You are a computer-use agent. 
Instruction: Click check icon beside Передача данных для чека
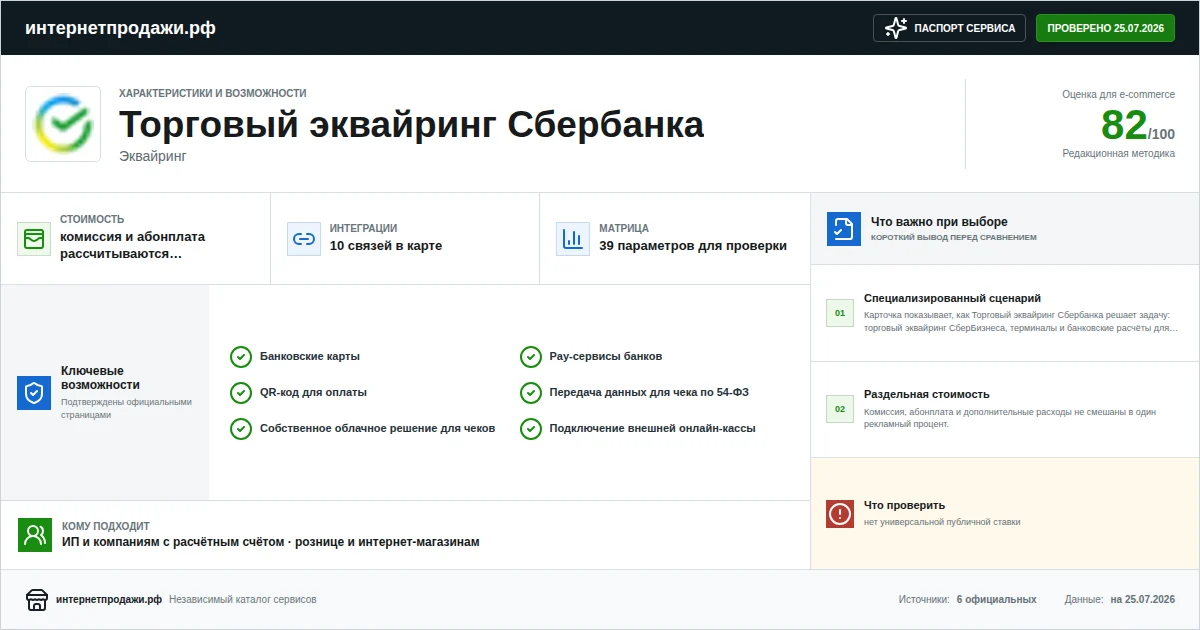pyautogui.click(x=531, y=393)
